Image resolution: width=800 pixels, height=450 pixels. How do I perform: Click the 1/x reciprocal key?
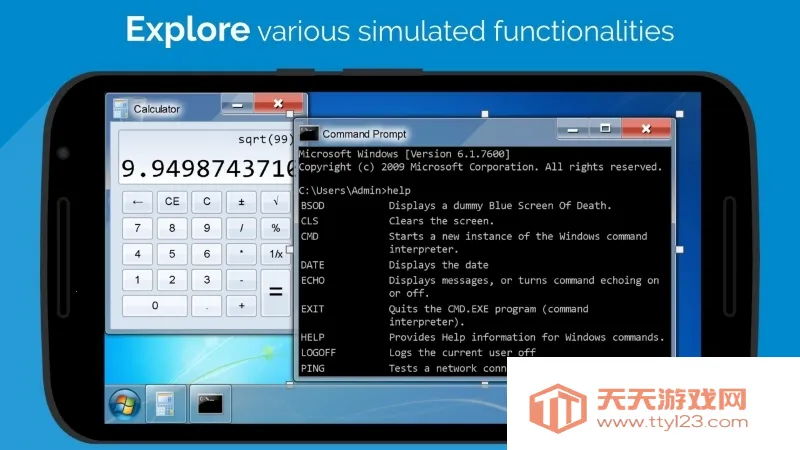click(x=276, y=254)
